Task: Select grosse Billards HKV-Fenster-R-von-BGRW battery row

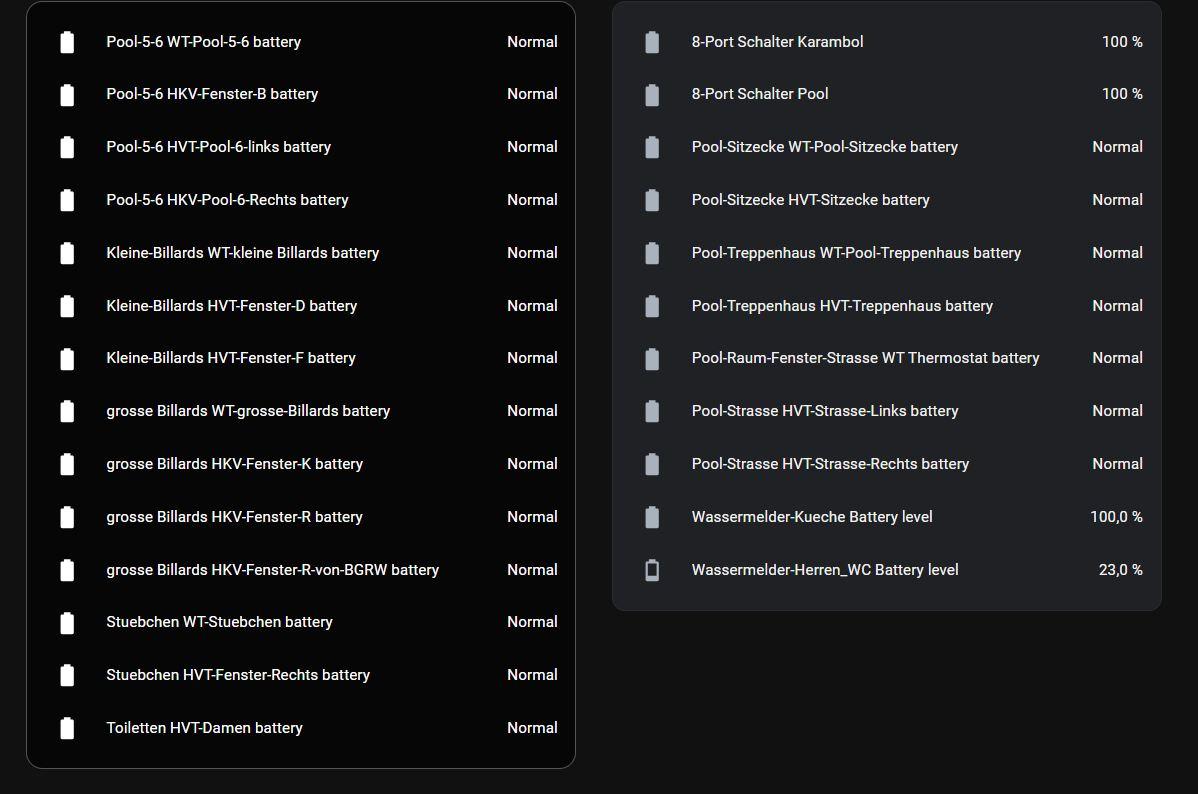Action: pos(272,570)
